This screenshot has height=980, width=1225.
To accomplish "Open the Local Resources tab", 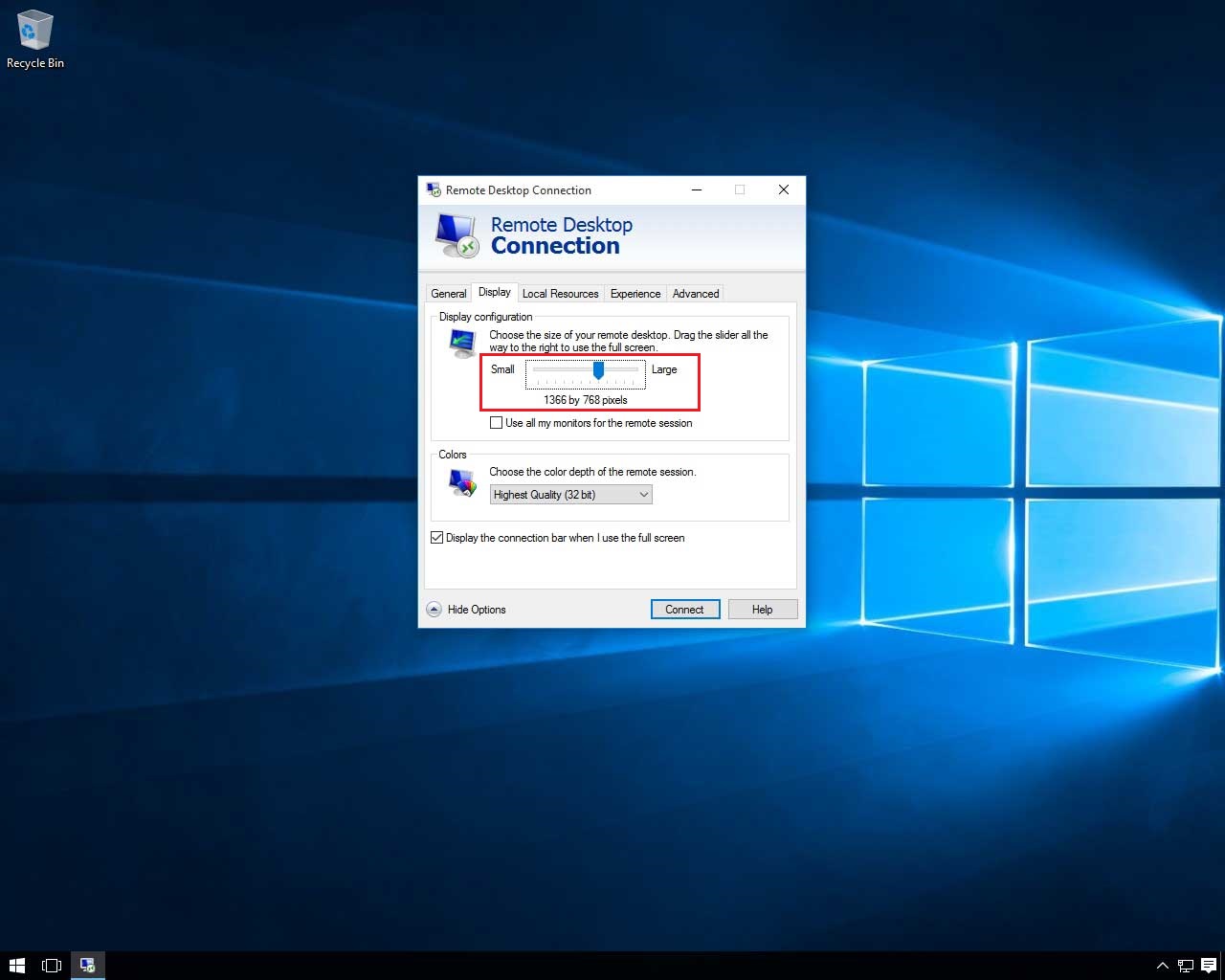I will (x=560, y=294).
